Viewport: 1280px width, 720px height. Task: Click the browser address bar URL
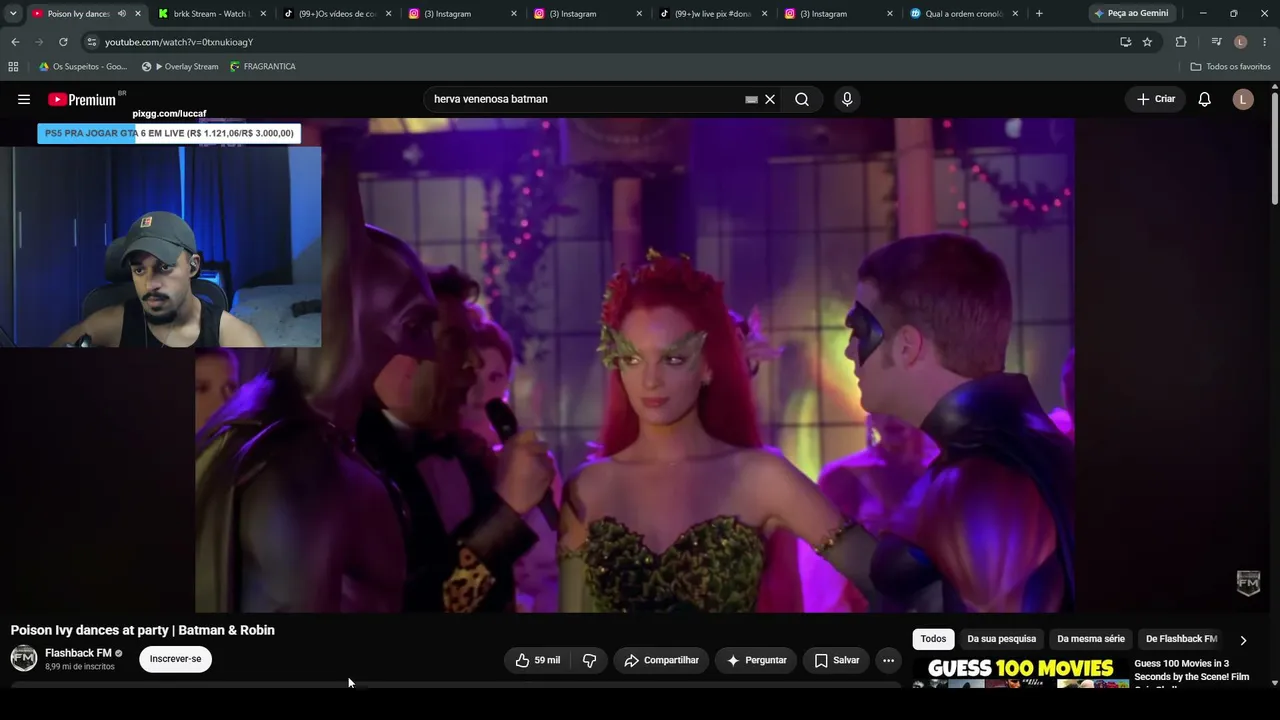pyautogui.click(x=179, y=42)
